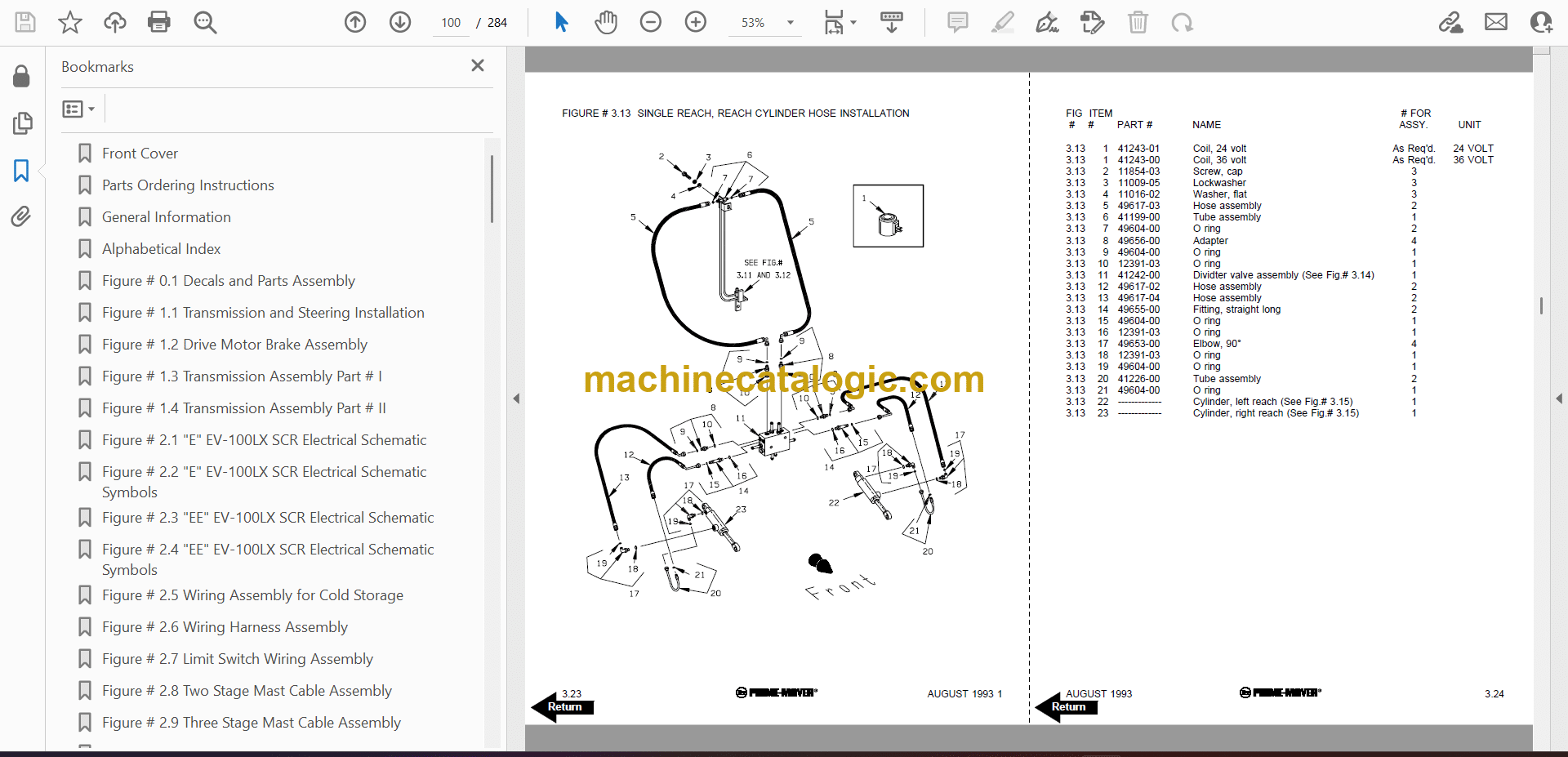Toggle the Attachments panel paperclip

(21, 216)
